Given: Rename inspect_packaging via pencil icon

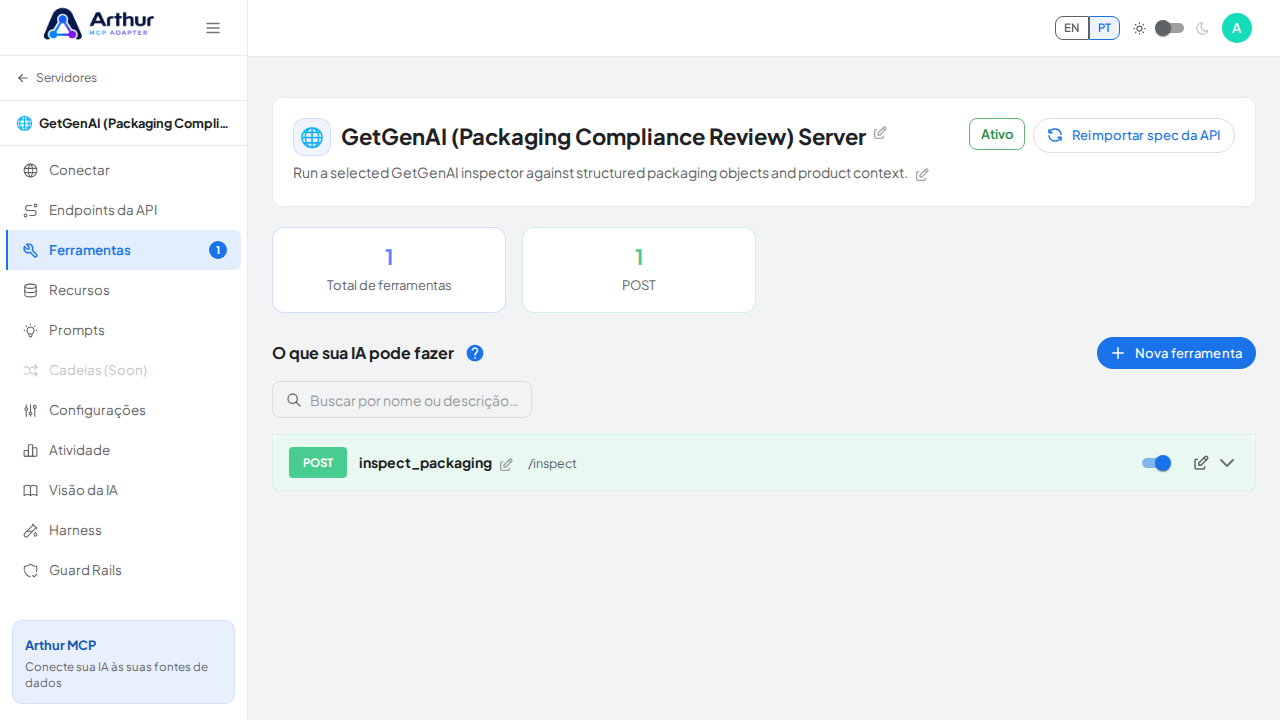Looking at the screenshot, I should [506, 464].
